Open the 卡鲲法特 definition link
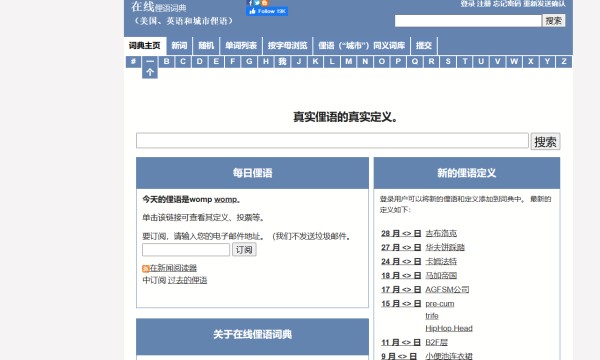Screen dimensions: 600x360 pyautogui.click(x=441, y=262)
